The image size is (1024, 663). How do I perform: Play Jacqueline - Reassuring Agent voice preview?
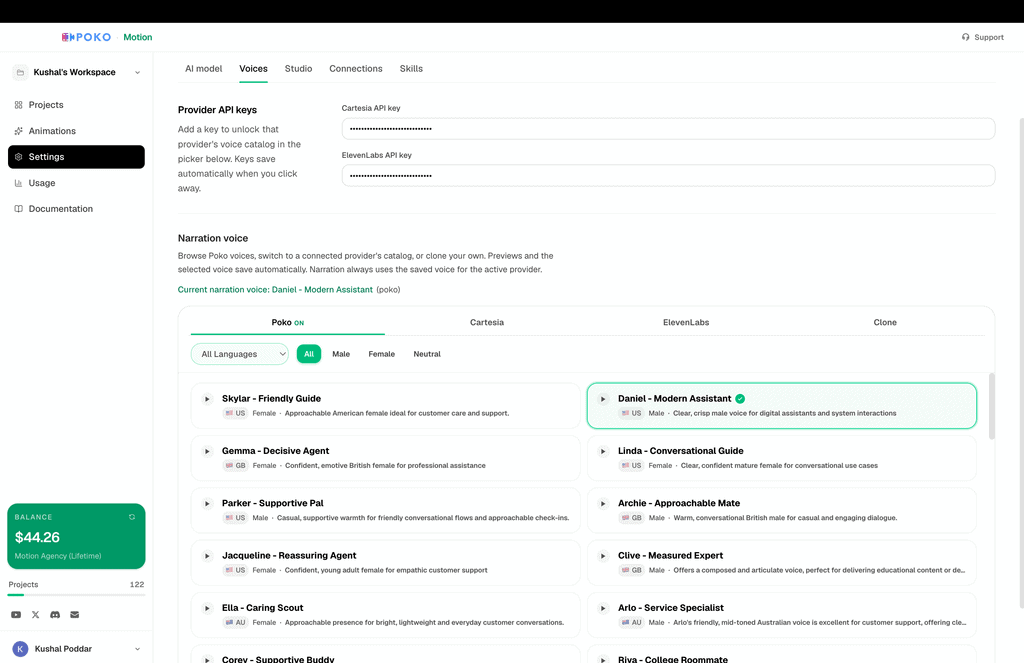[x=207, y=556]
